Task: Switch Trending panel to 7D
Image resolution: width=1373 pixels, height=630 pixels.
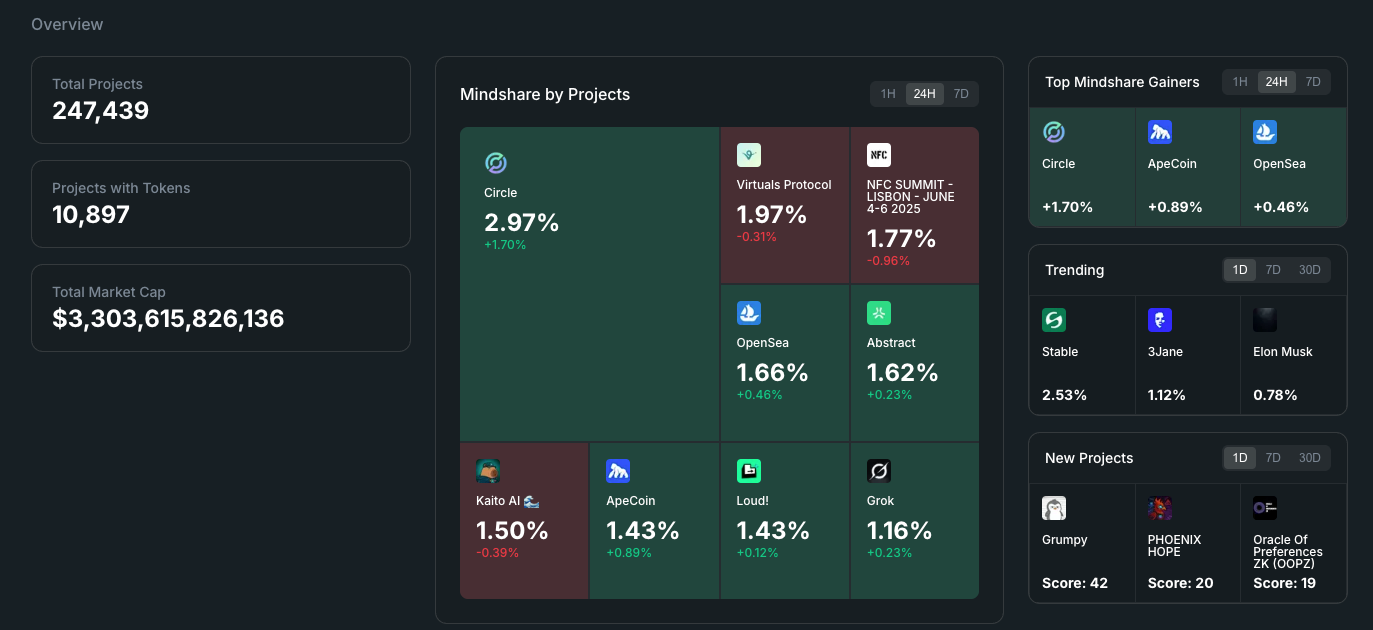Action: coord(1273,270)
